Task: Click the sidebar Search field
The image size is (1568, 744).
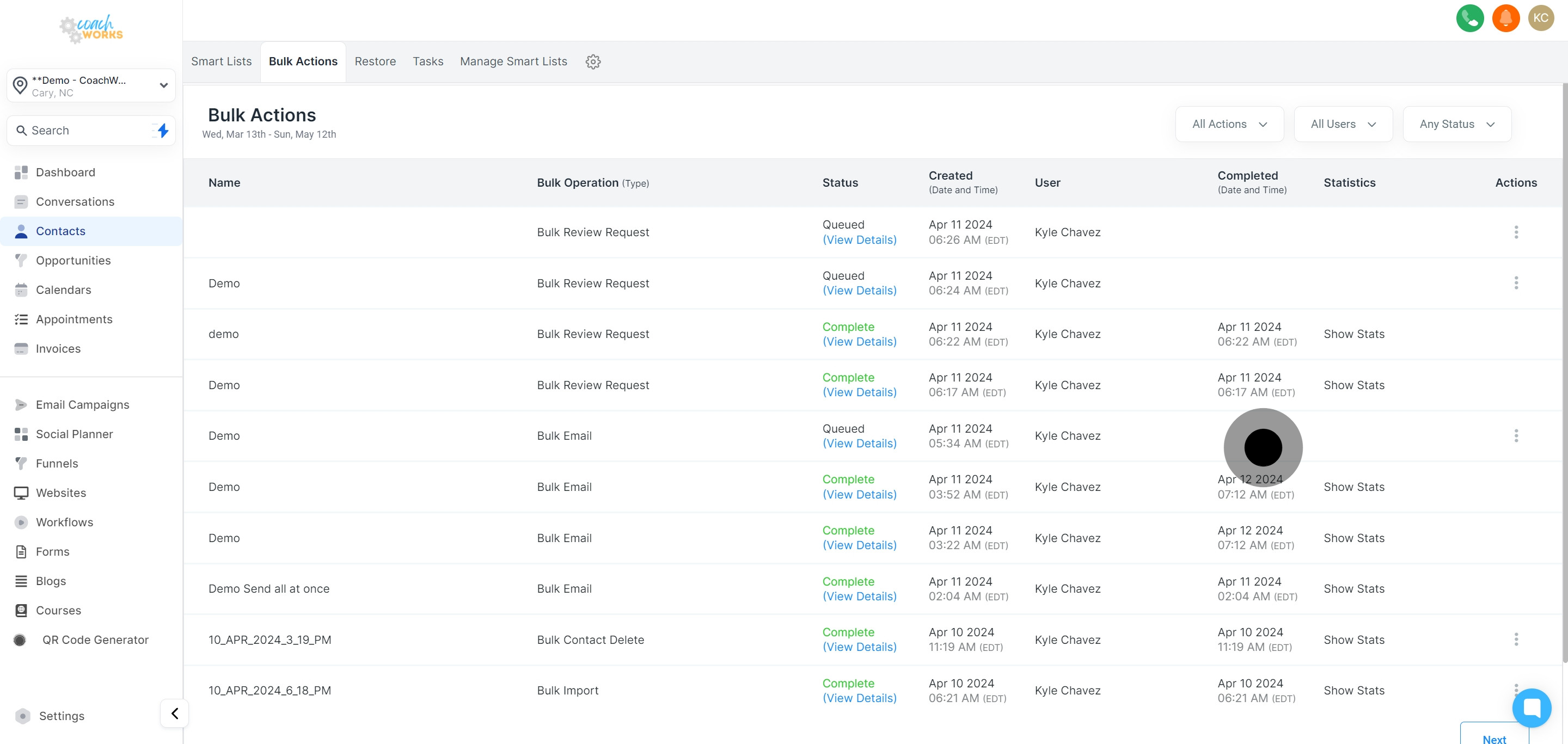Action: click(x=82, y=130)
